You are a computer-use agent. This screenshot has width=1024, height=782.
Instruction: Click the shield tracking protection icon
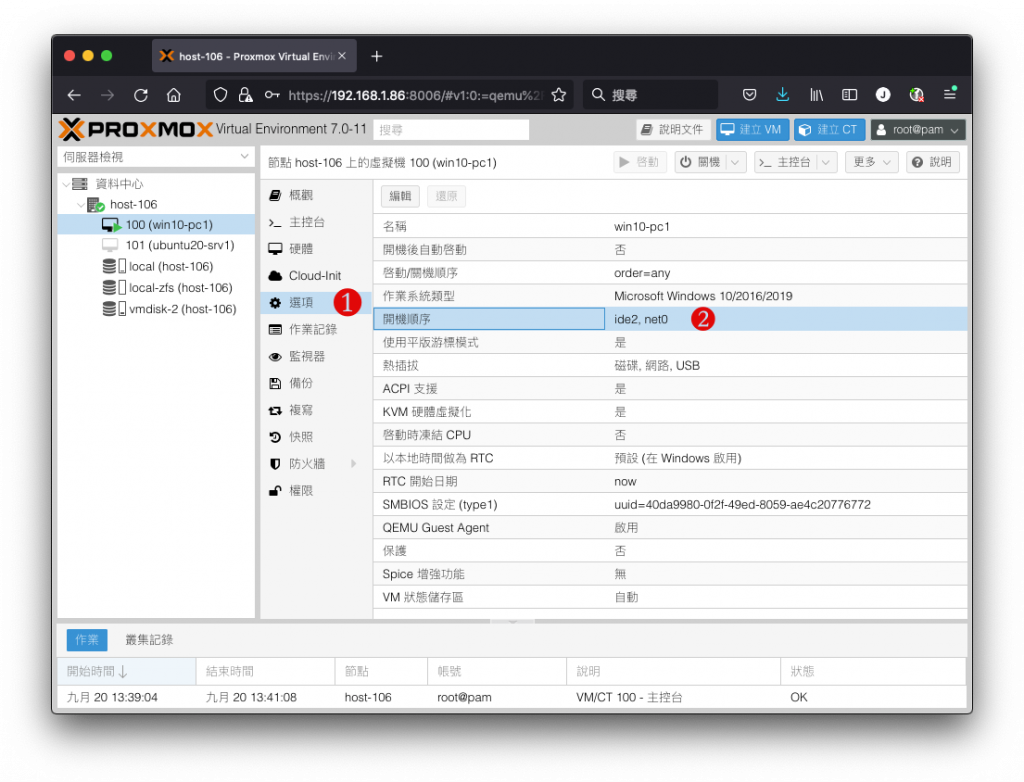(x=221, y=95)
